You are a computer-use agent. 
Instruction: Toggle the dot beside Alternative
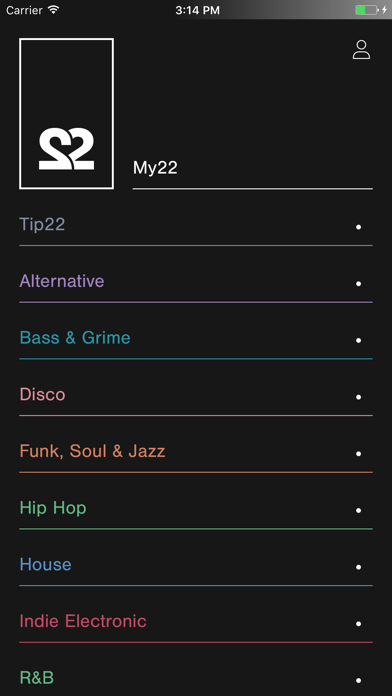358,284
